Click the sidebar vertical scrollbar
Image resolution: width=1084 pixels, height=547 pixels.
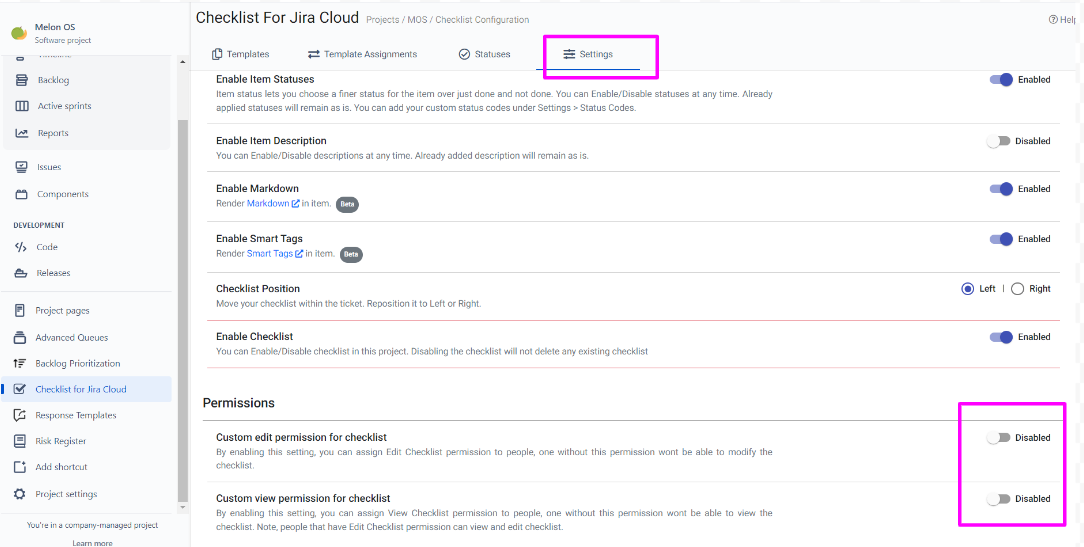tap(182, 300)
